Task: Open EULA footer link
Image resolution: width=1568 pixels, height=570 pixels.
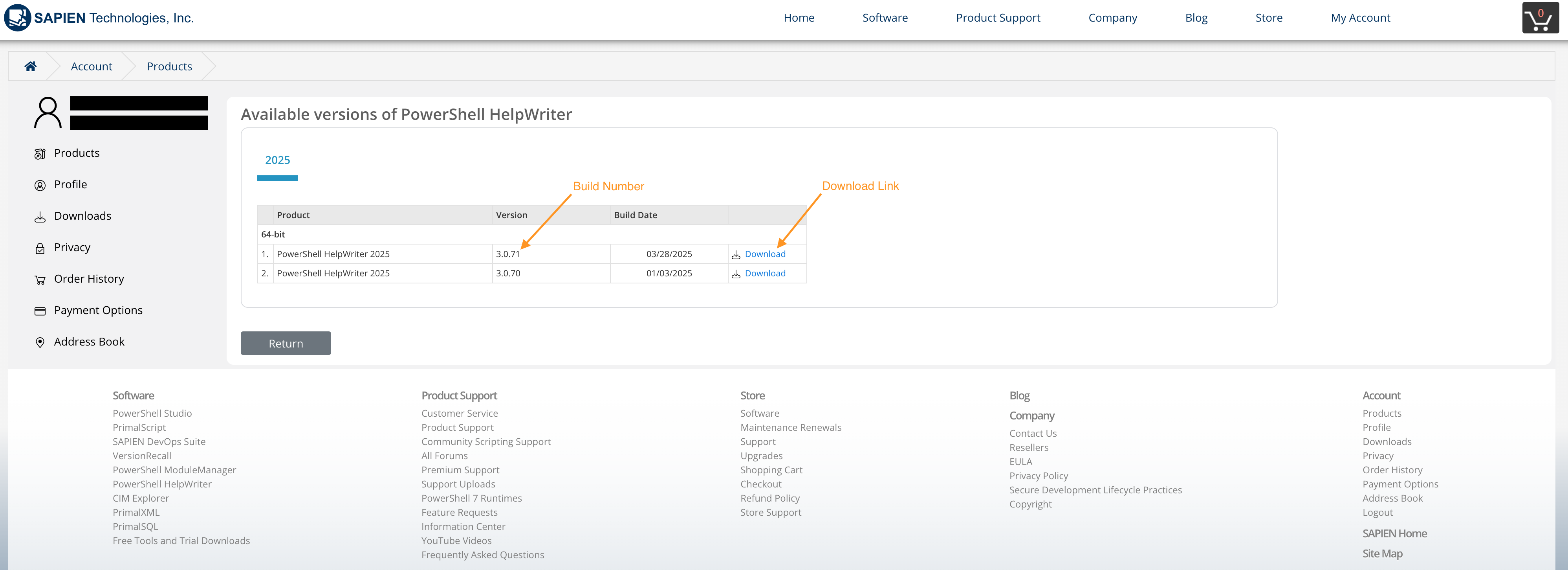Action: tap(1021, 462)
